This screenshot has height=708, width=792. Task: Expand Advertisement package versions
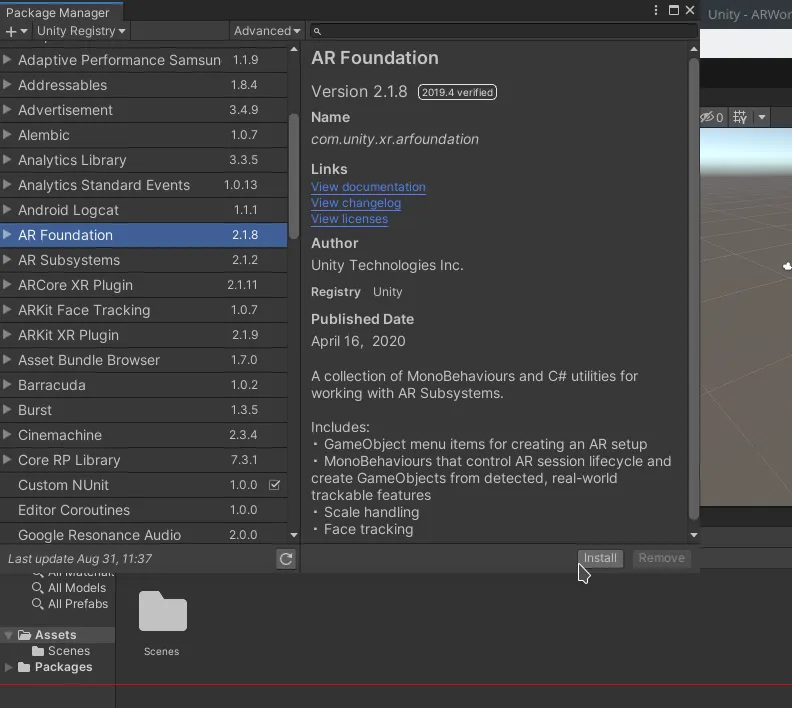[7, 110]
